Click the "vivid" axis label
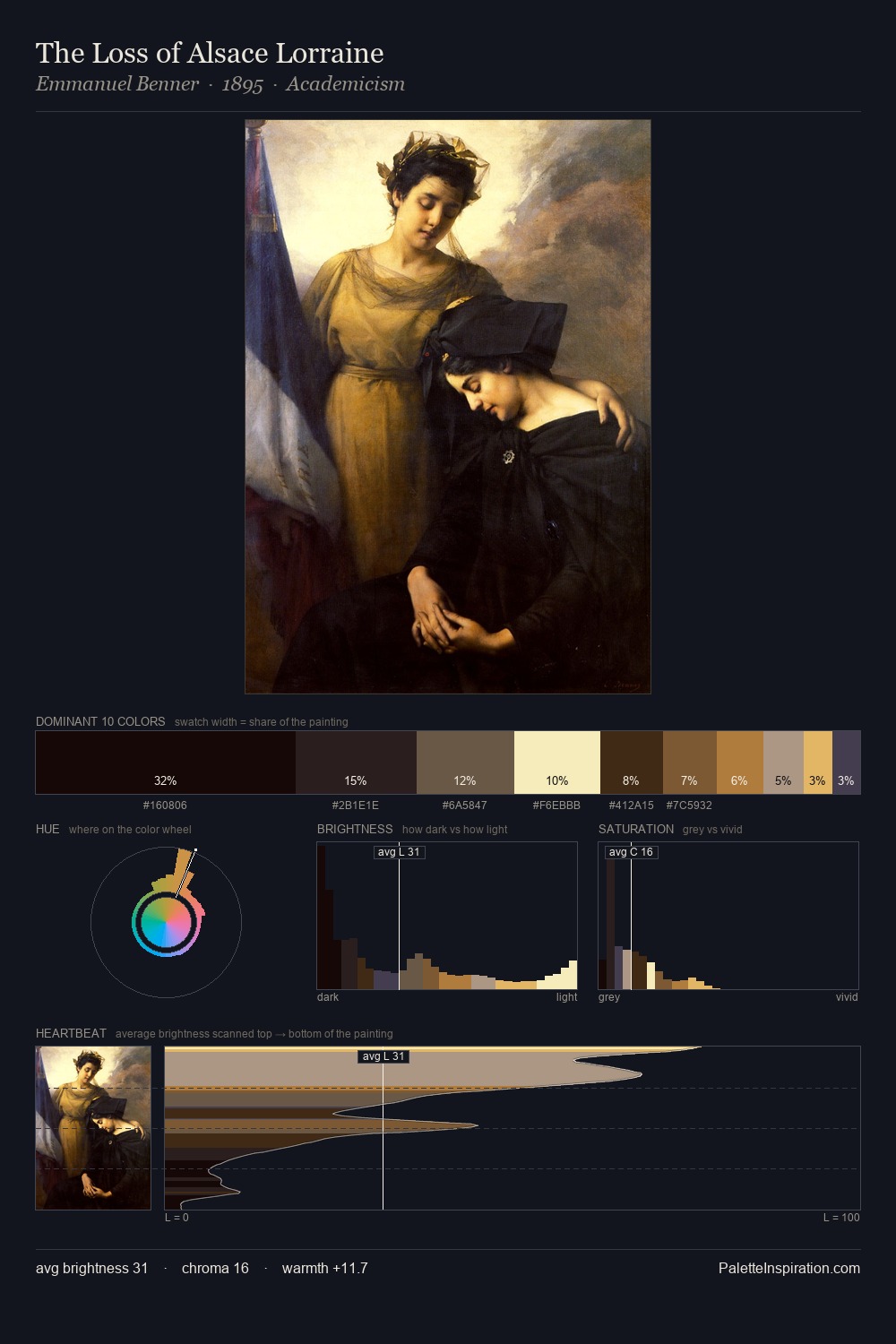Image resolution: width=896 pixels, height=1344 pixels. click(847, 997)
